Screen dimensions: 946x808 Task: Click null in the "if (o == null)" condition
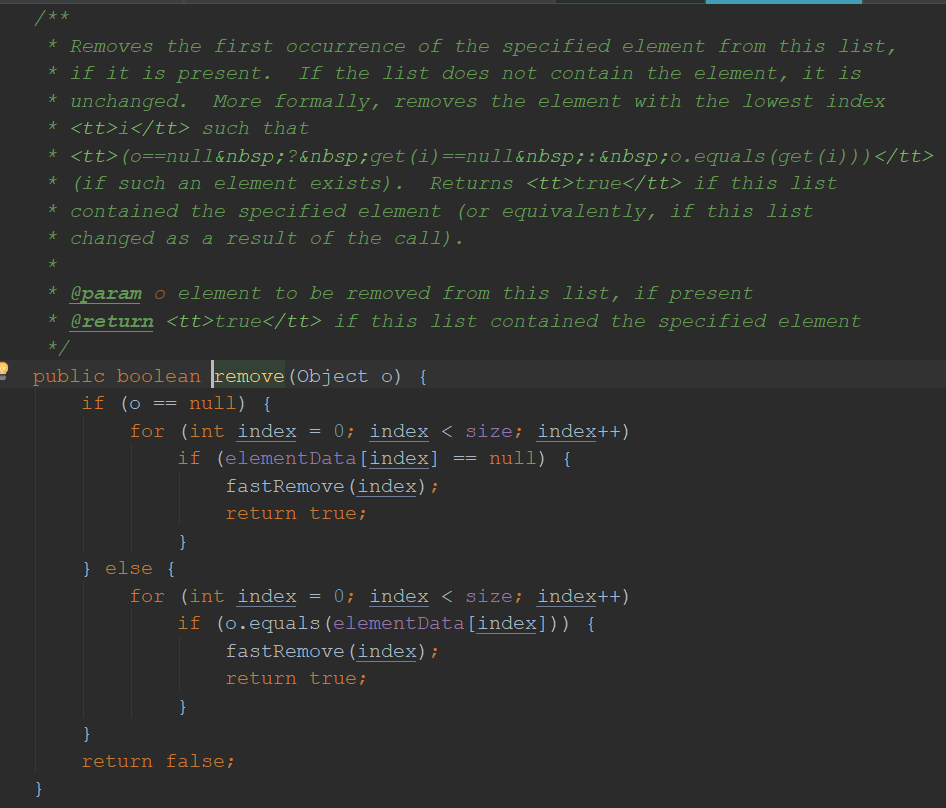coord(212,404)
